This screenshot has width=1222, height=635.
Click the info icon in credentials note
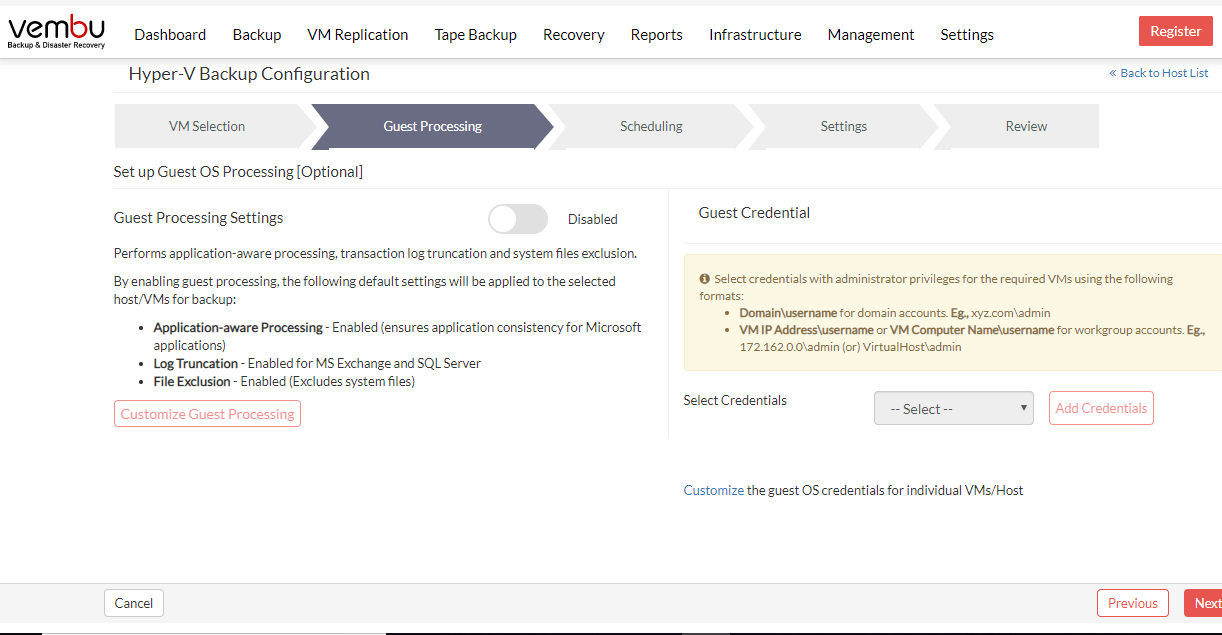(704, 279)
